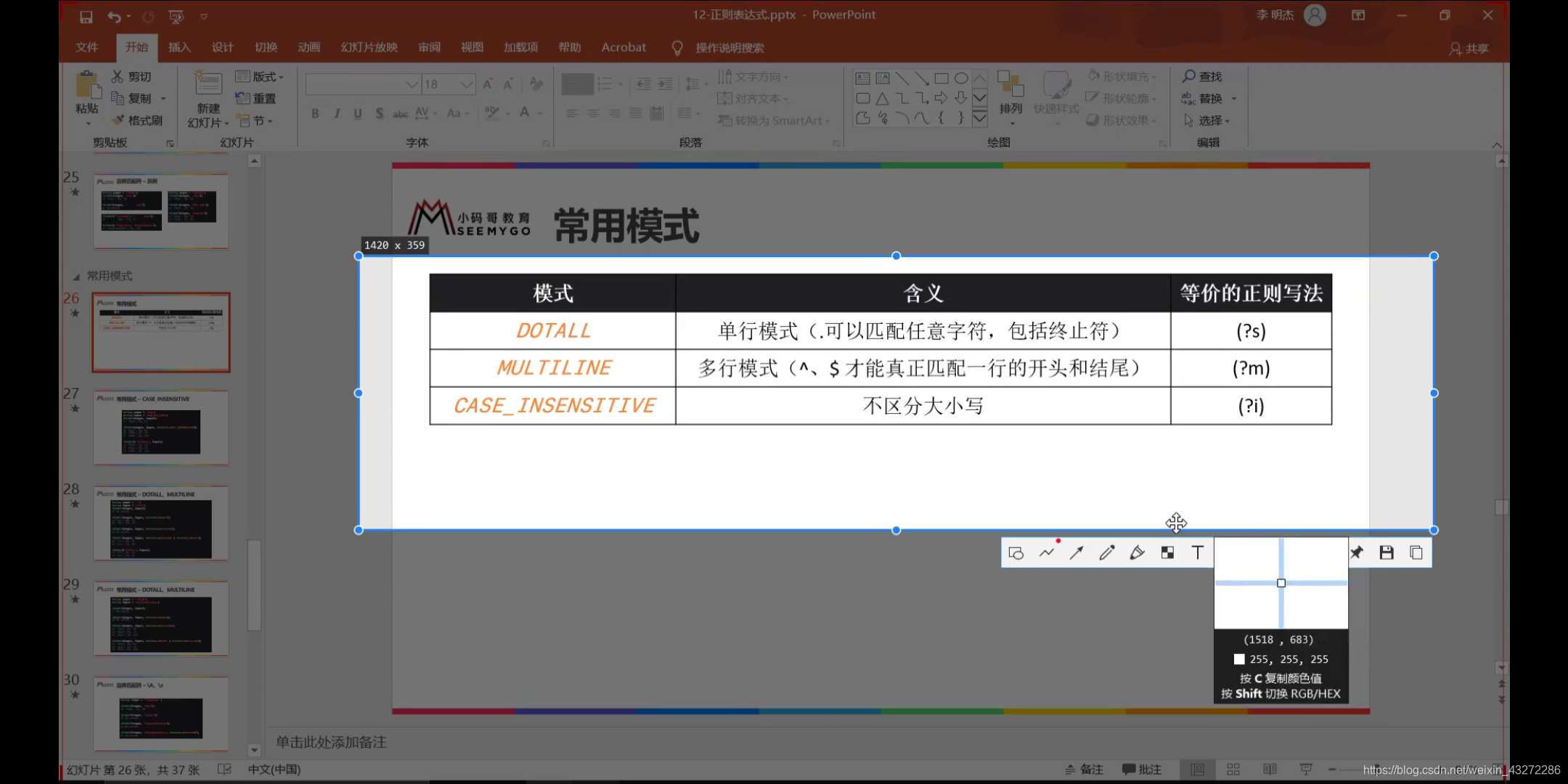The width and height of the screenshot is (1568, 784).
Task: Toggle Italic formatting
Action: click(337, 113)
